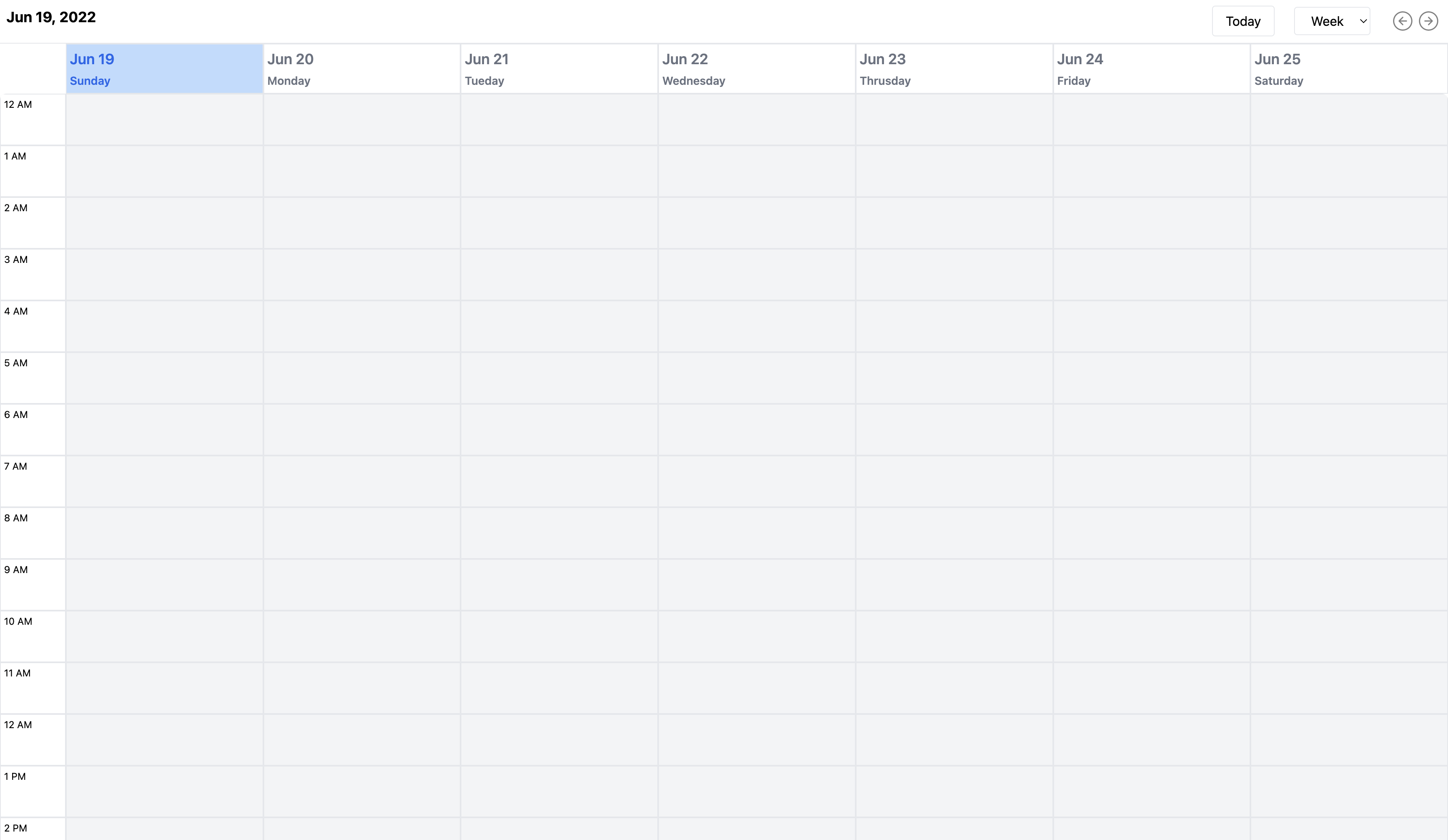Click the 9 AM slot on Monday

pos(362,584)
